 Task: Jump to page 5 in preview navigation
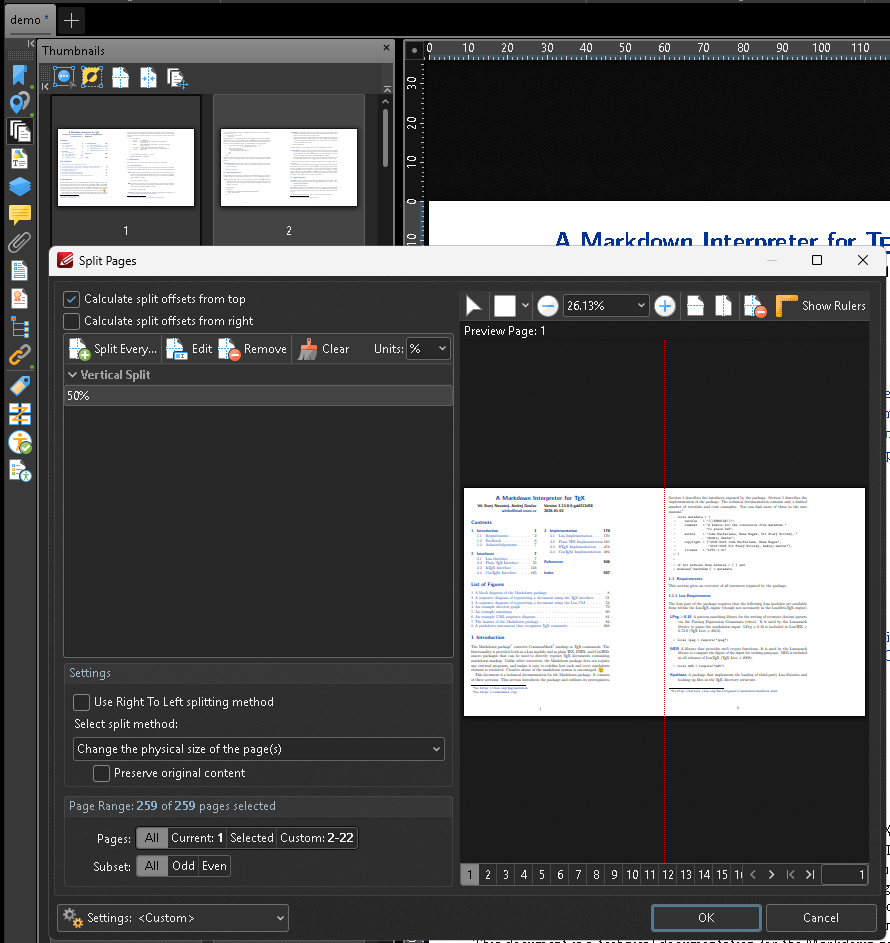click(541, 875)
